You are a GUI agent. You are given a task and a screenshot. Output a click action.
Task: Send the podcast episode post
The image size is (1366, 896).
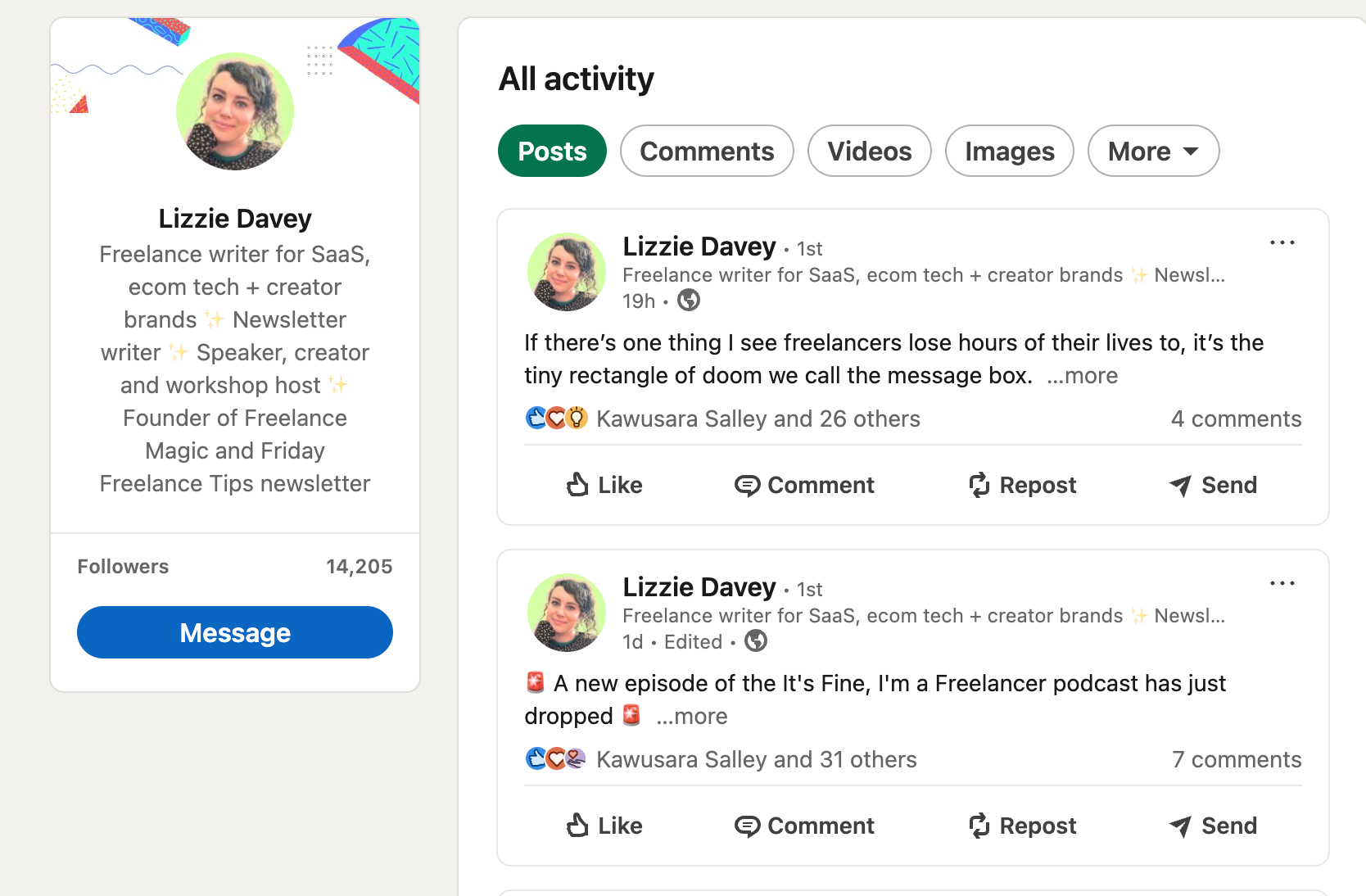coord(1213,826)
